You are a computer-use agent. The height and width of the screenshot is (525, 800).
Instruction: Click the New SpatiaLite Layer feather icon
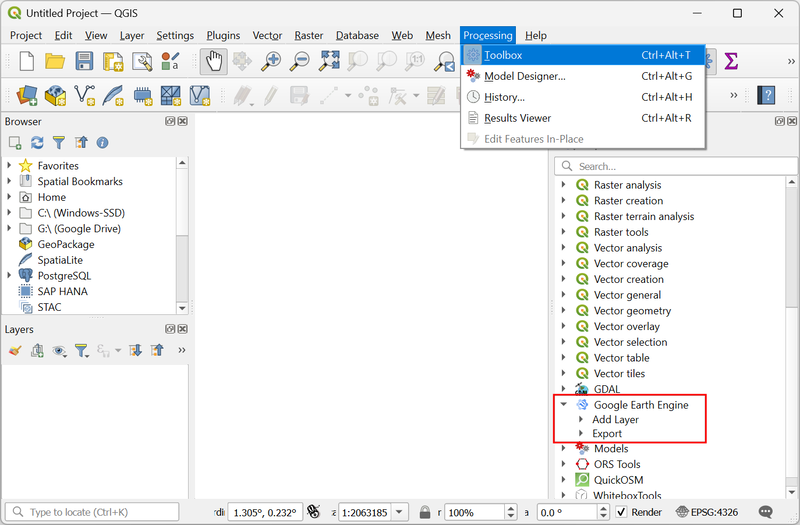point(113,95)
